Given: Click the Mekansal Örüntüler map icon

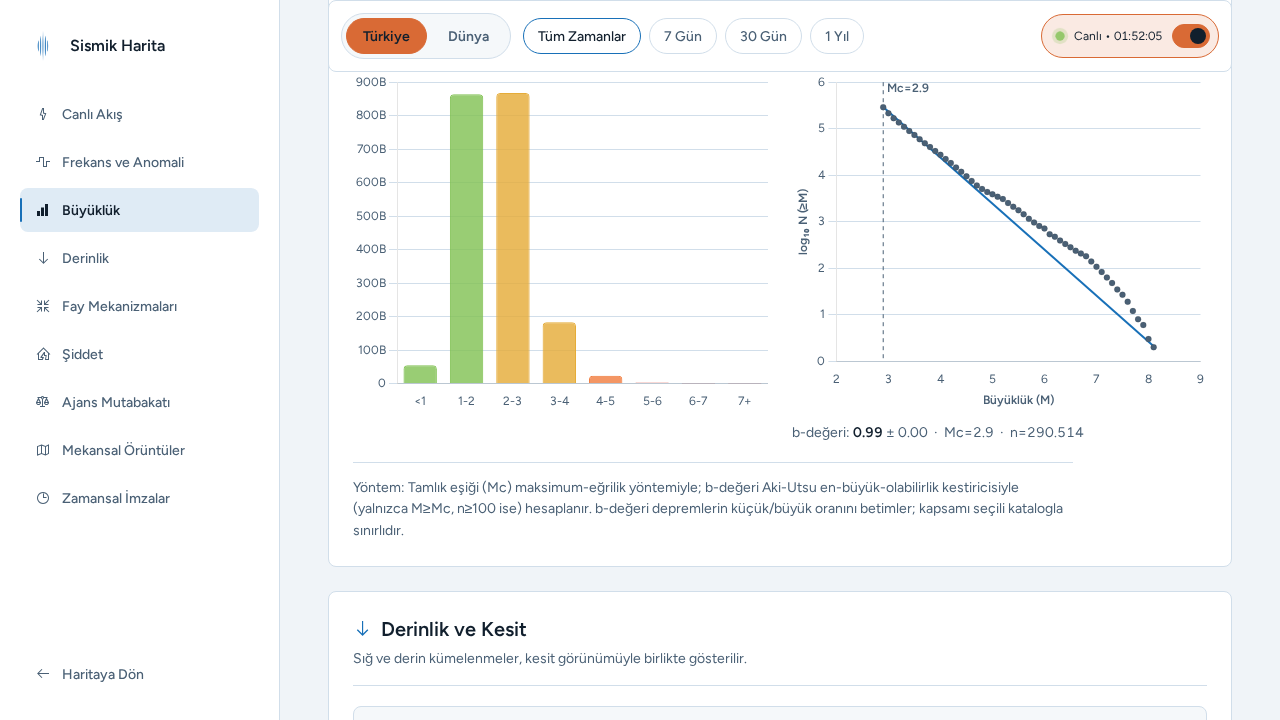Looking at the screenshot, I should (43, 450).
